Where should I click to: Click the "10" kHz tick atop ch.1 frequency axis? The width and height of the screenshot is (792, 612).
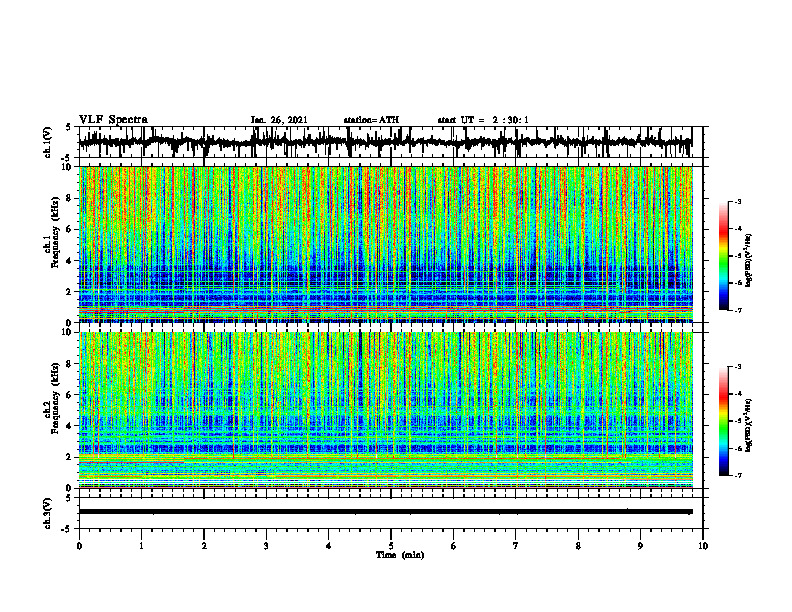point(68,167)
